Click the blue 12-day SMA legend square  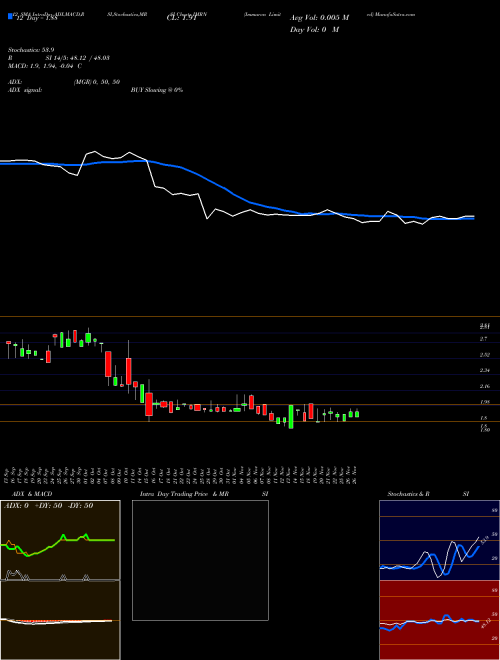pyautogui.click(x=10, y=16)
